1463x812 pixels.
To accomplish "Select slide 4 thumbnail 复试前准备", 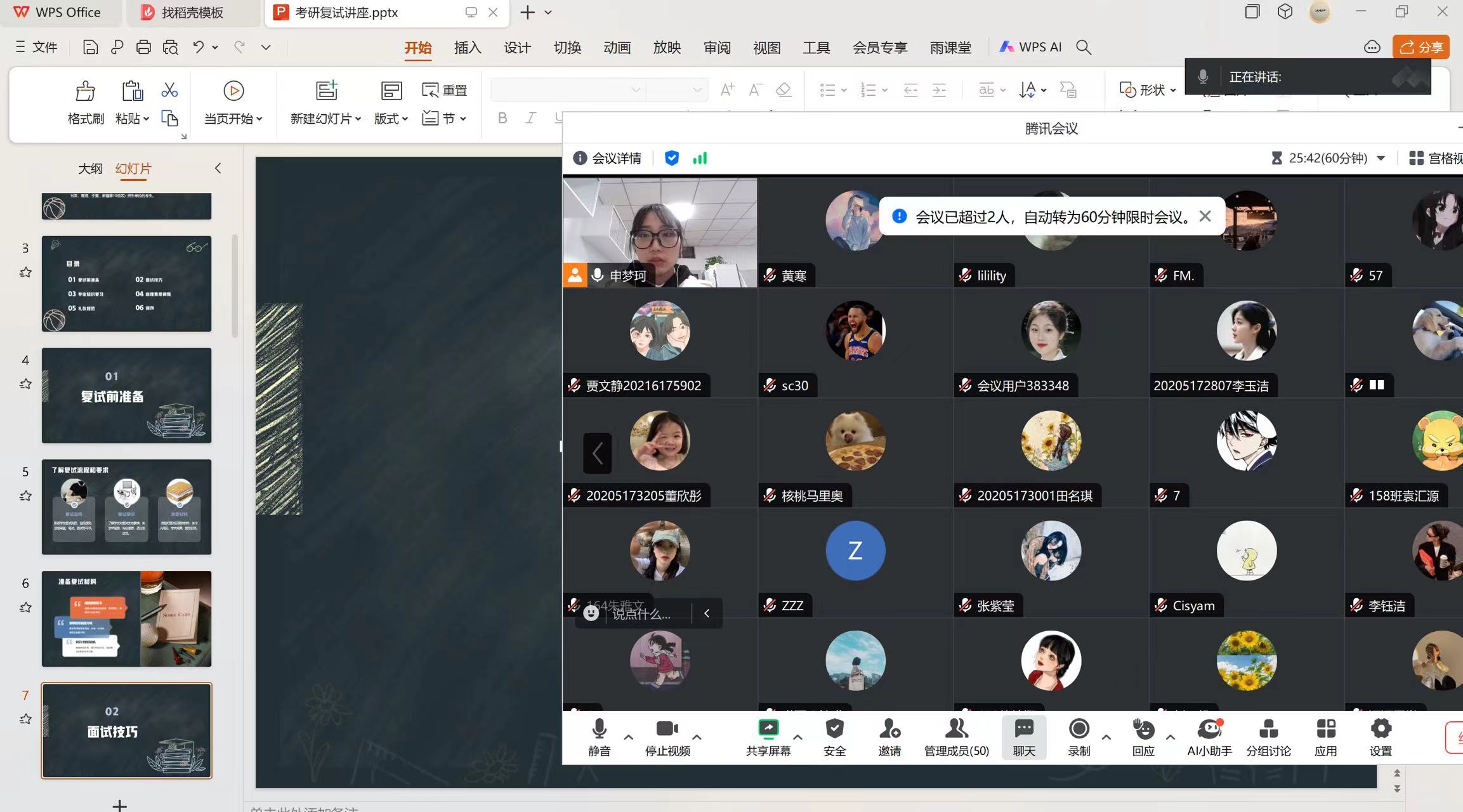I will point(126,395).
